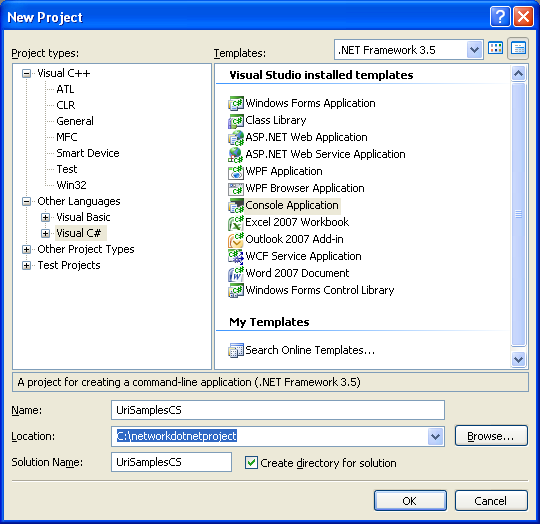Click the Console Application template icon
This screenshot has height=524, width=540.
pos(236,205)
